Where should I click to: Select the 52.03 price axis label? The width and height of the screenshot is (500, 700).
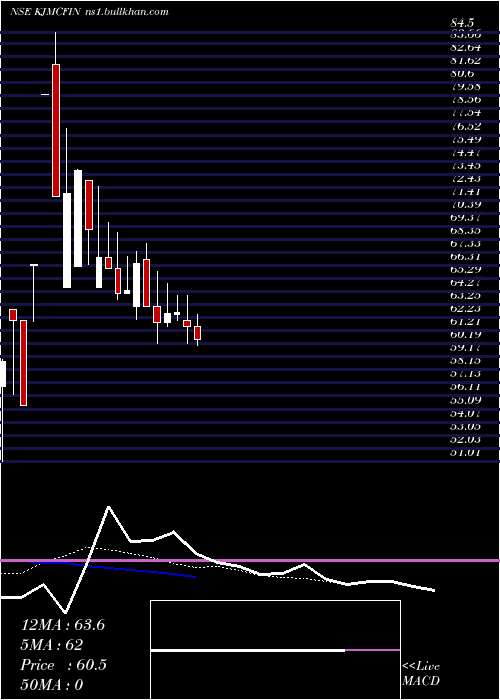465,439
